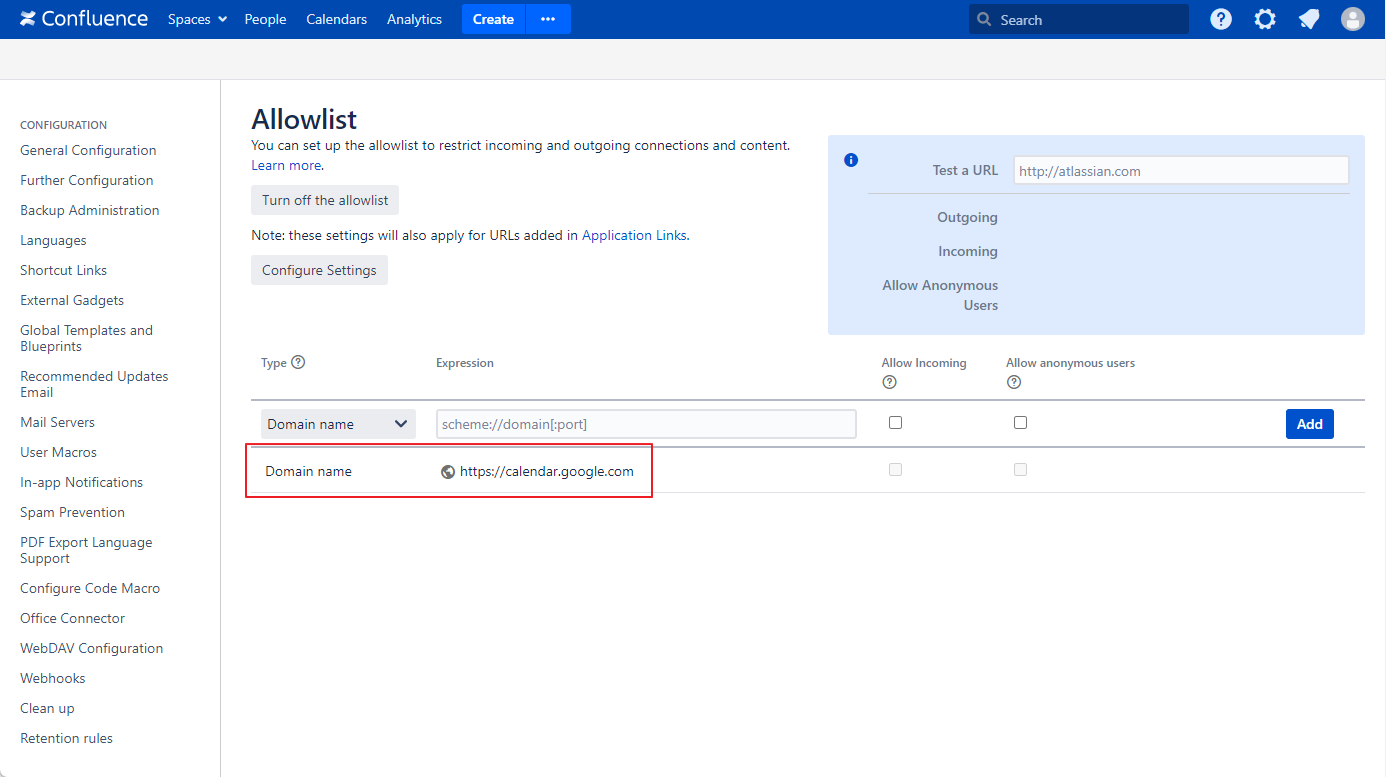
Task: Click the search magnifier icon
Action: click(984, 19)
